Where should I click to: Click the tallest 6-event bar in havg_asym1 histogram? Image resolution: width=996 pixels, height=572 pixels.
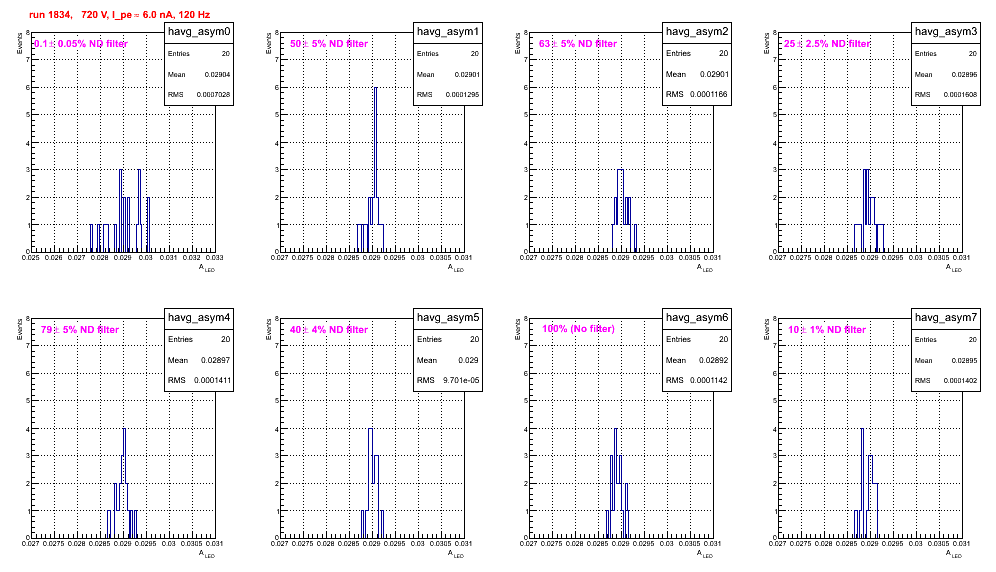click(x=375, y=169)
